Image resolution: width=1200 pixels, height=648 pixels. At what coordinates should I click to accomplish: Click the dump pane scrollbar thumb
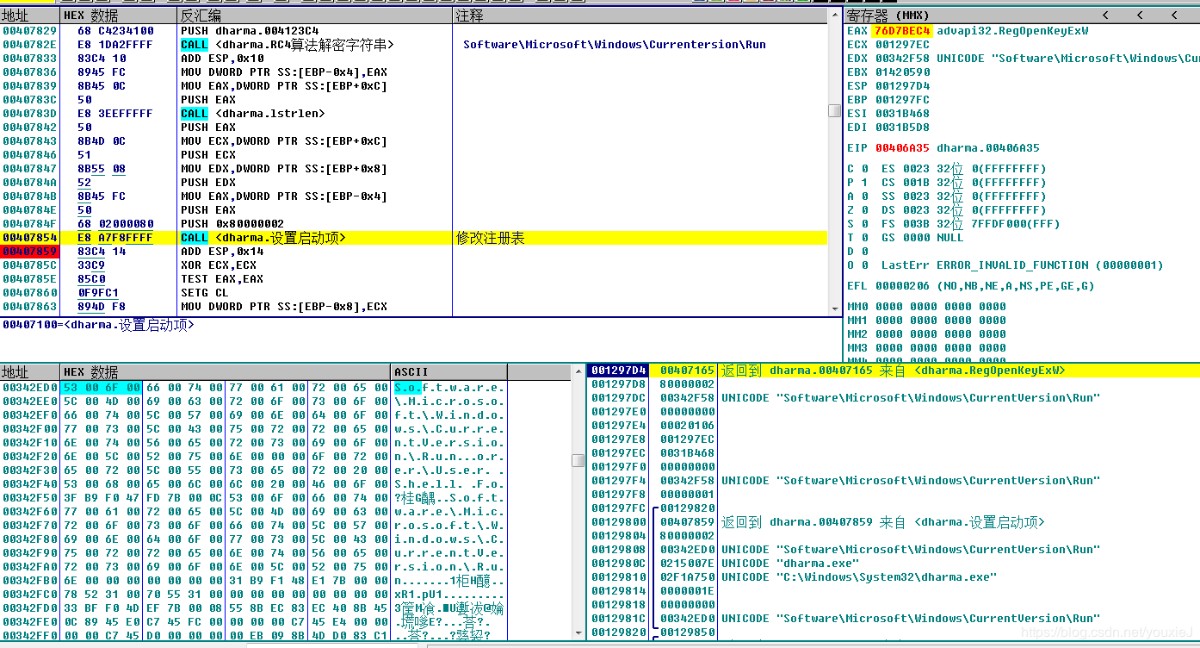(x=578, y=460)
